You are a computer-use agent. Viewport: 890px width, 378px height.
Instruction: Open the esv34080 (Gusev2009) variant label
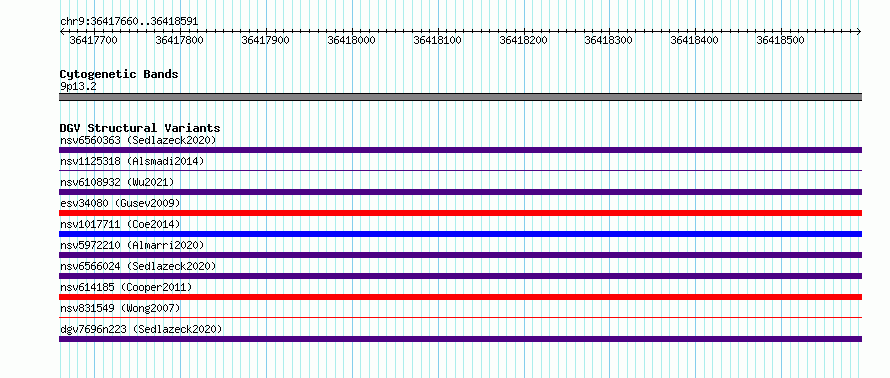point(120,203)
